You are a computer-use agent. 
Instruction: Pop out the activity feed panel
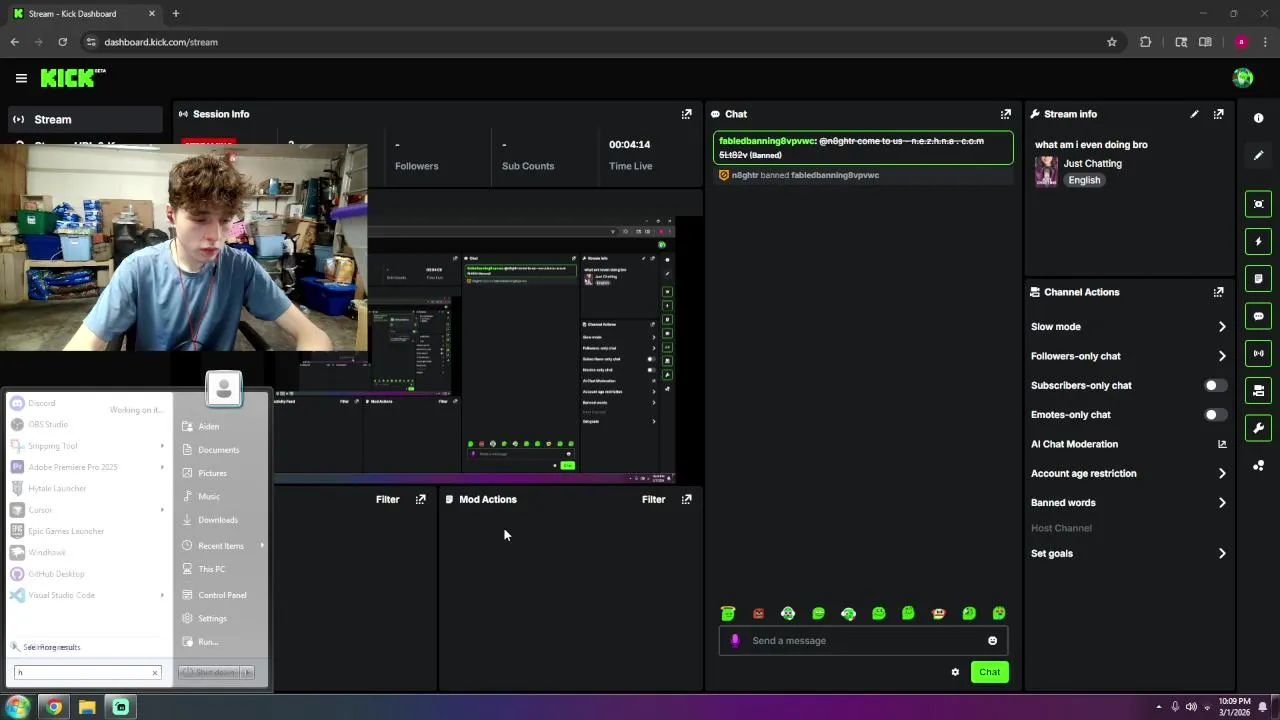[420, 499]
